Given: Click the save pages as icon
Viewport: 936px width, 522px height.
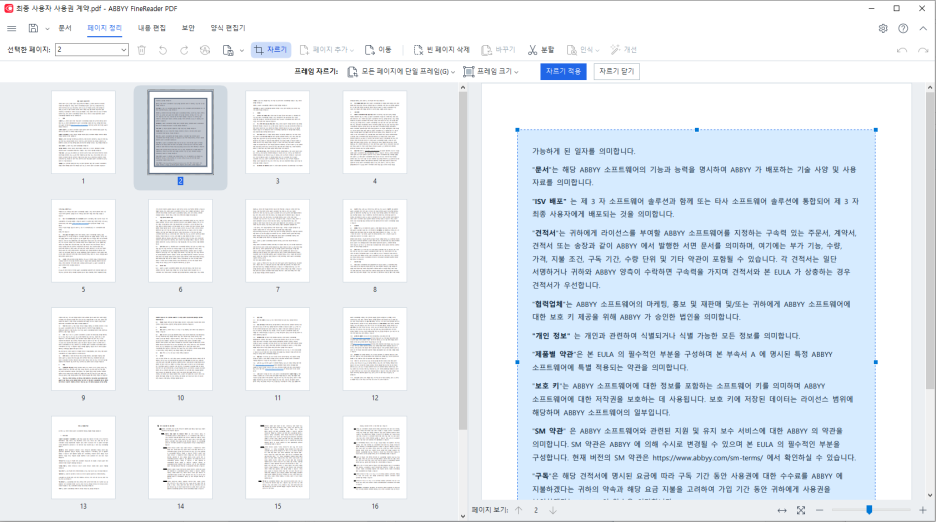Looking at the screenshot, I should tap(227, 50).
